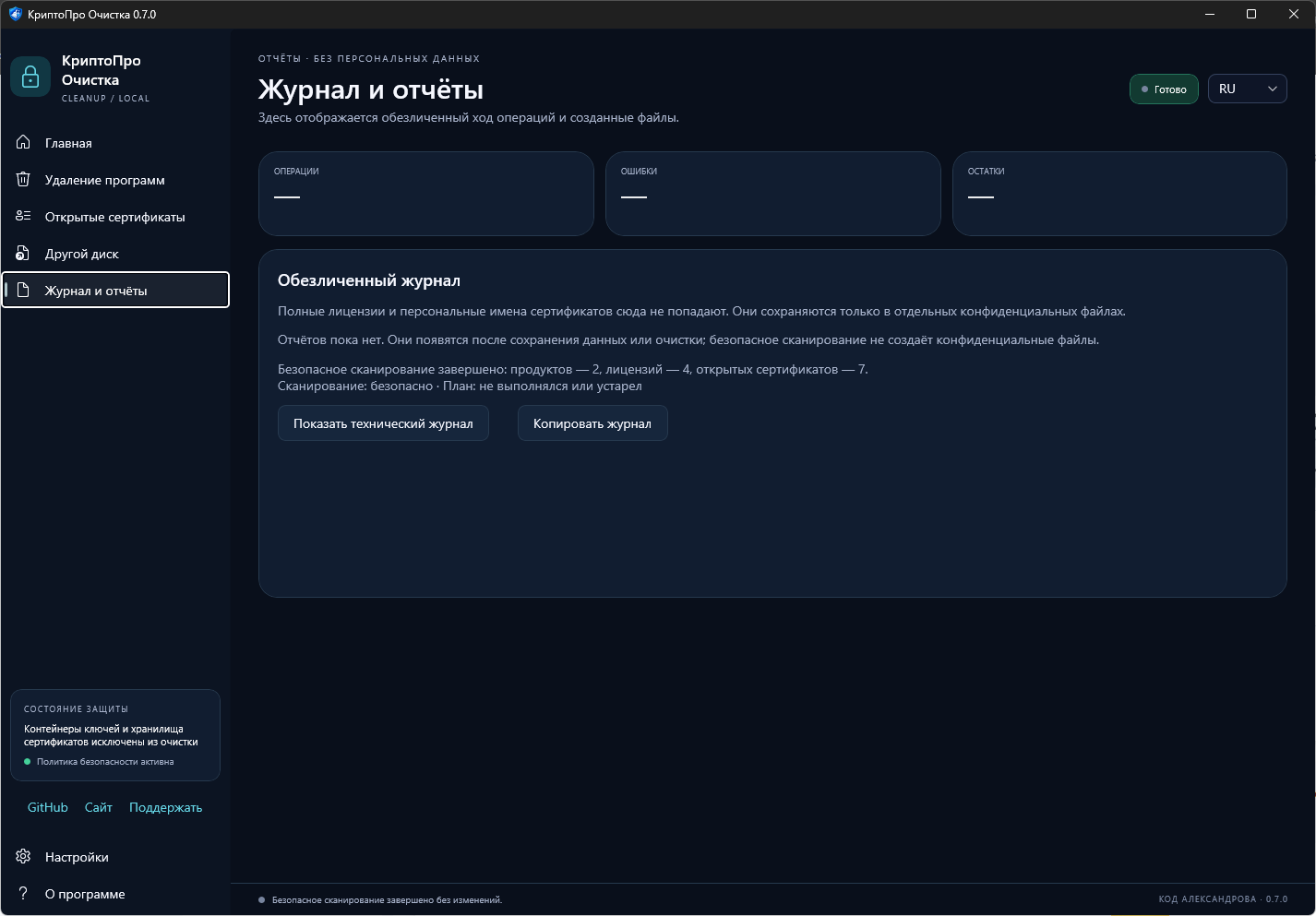Open the Главная menu item

pyautogui.click(x=115, y=143)
